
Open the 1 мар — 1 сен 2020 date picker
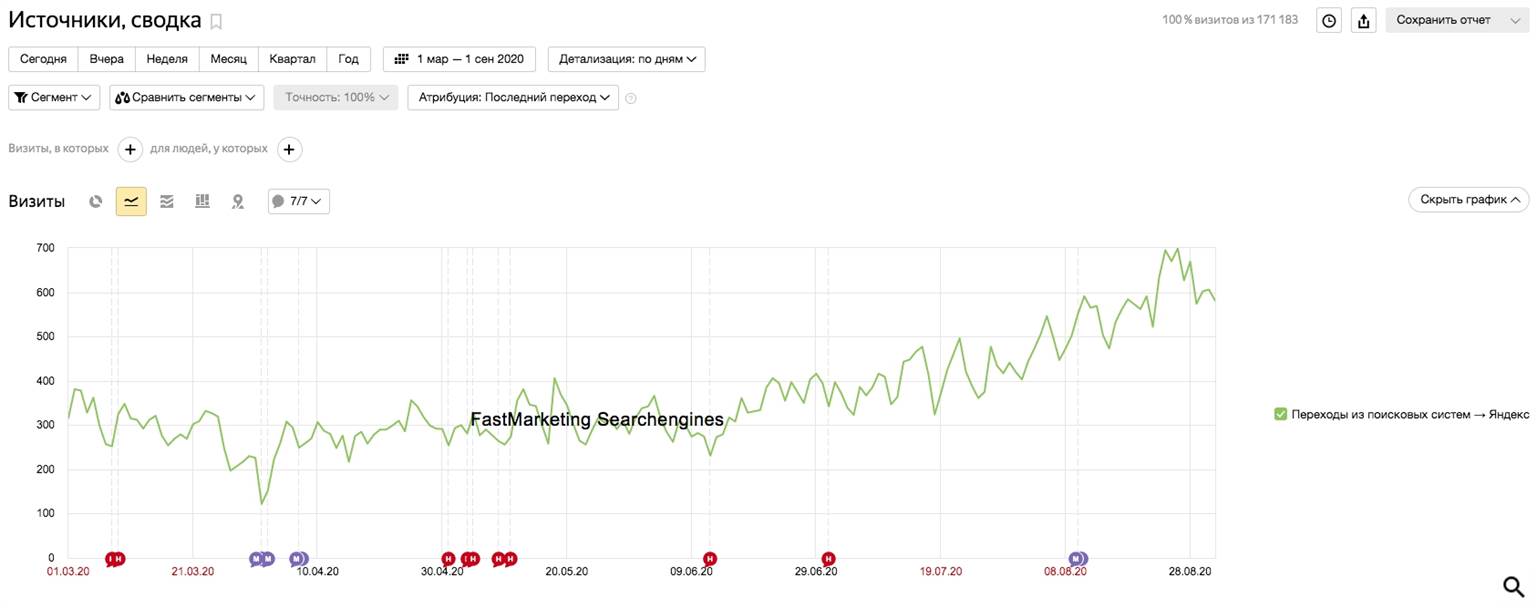pos(459,59)
